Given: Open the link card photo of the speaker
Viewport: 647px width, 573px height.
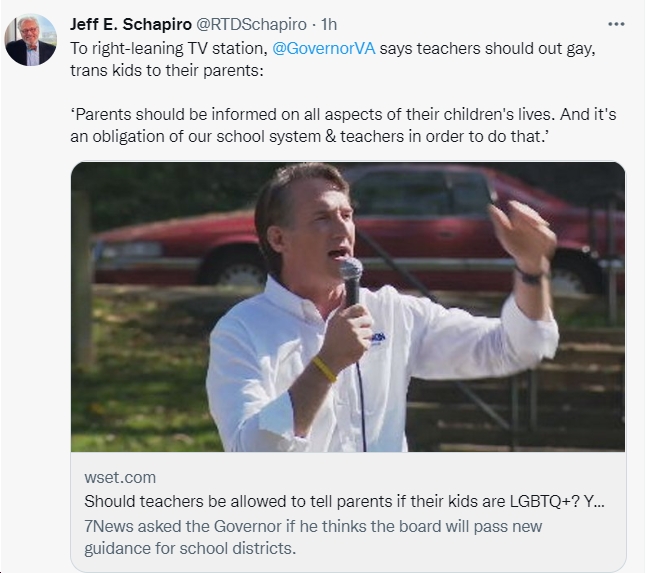Looking at the screenshot, I should [x=348, y=307].
